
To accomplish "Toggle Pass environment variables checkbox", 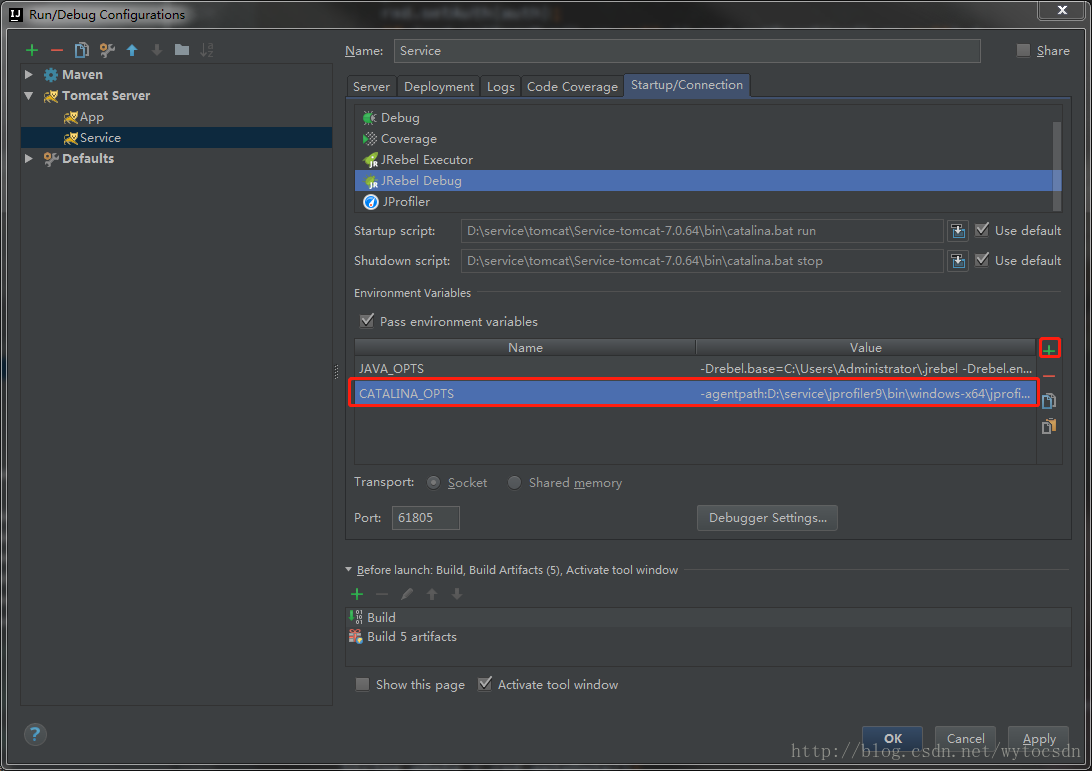I will tap(367, 320).
